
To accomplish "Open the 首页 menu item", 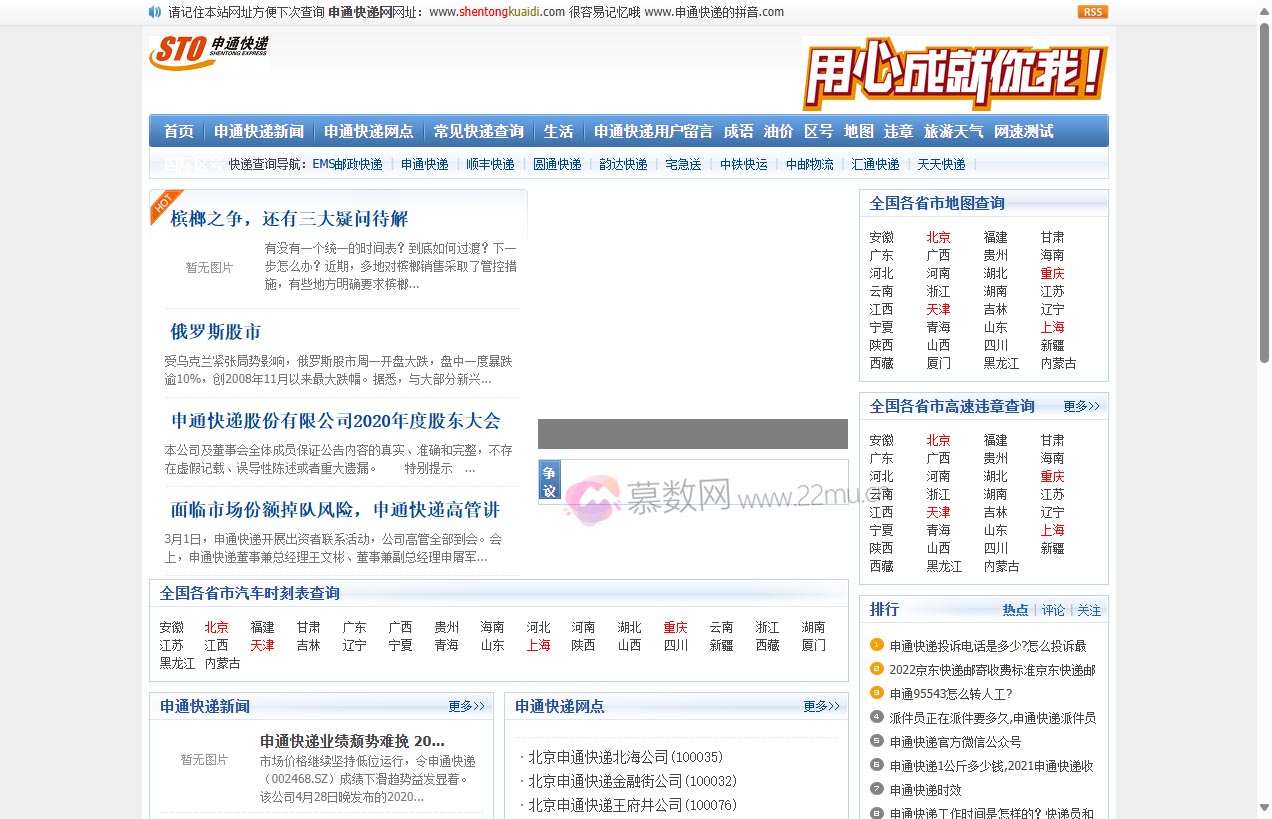I will 177,130.
